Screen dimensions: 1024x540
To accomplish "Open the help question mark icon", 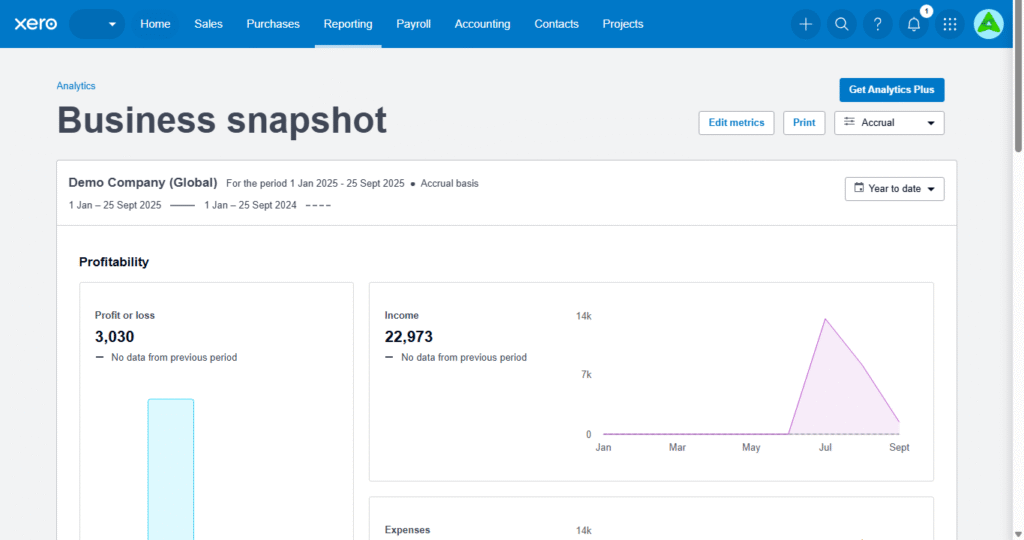I will tap(878, 24).
